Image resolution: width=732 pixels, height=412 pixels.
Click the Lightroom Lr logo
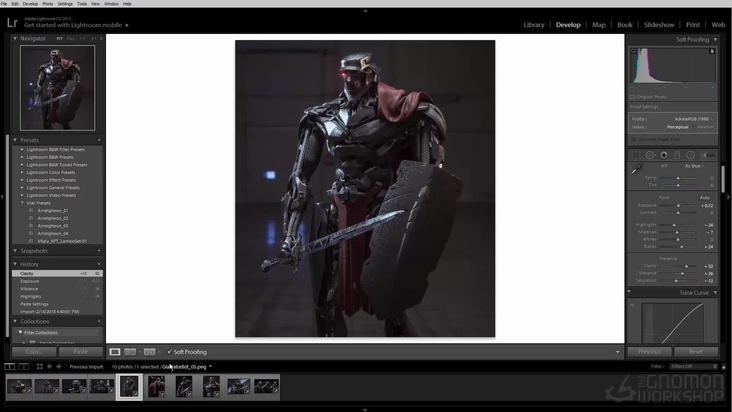coord(12,22)
